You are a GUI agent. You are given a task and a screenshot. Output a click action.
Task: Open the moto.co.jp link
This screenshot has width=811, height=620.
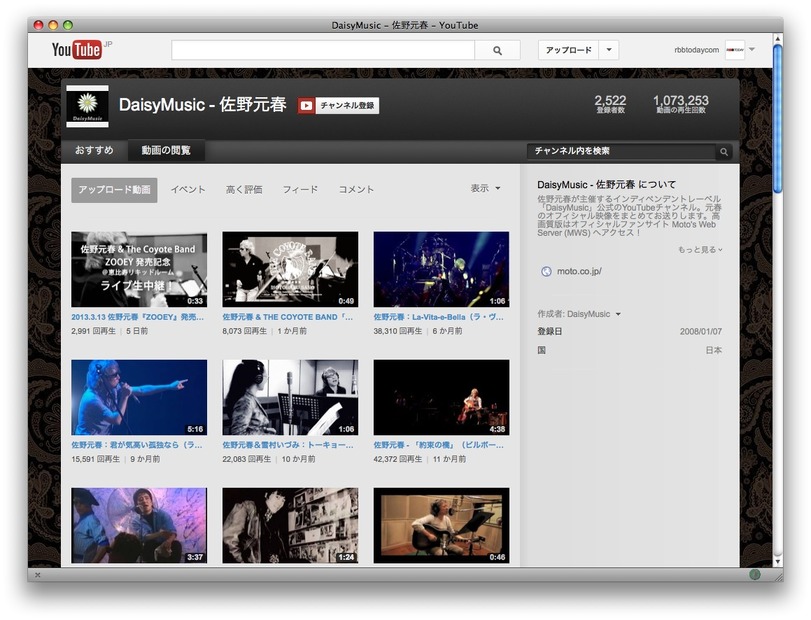(x=579, y=271)
